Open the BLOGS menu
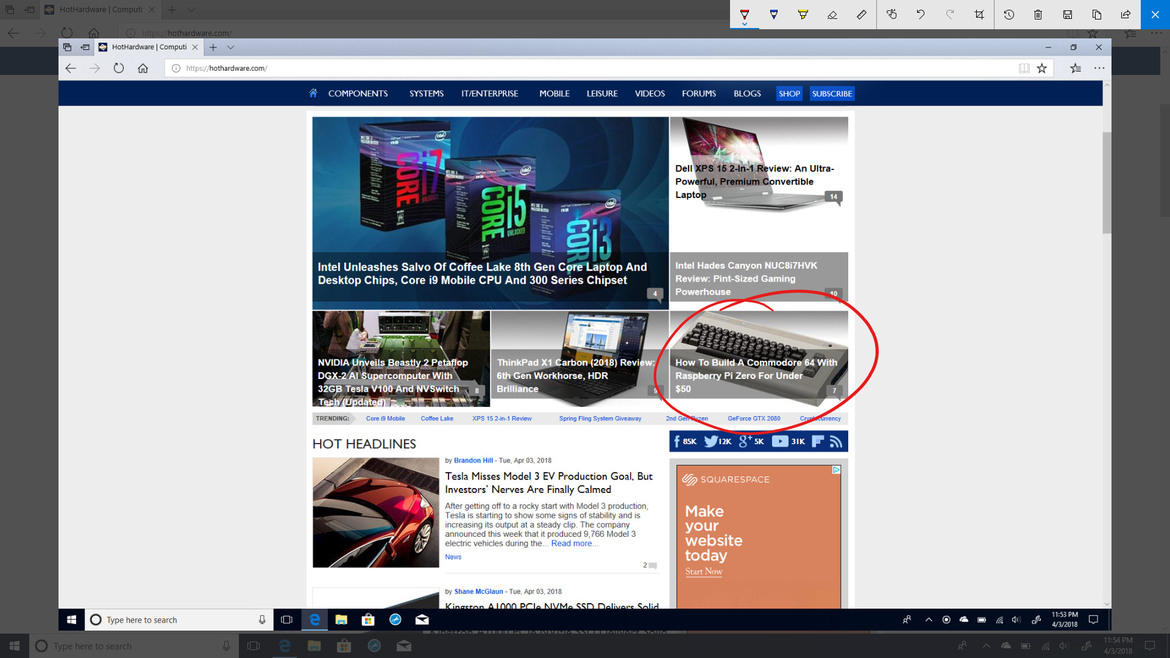The height and width of the screenshot is (658, 1170). [x=747, y=93]
